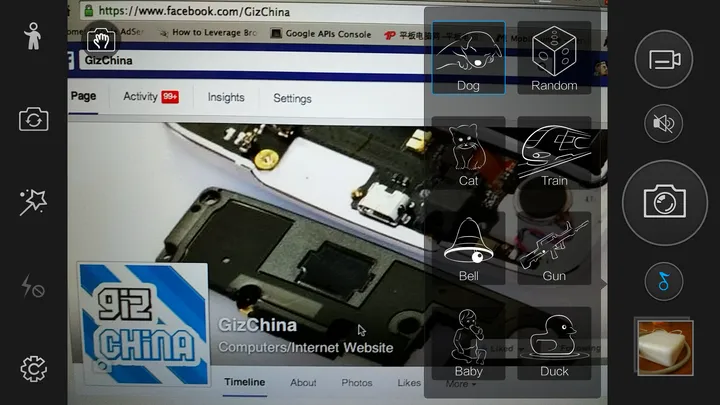The height and width of the screenshot is (405, 720).
Task: Select the Dog shutter sound
Action: [469, 58]
